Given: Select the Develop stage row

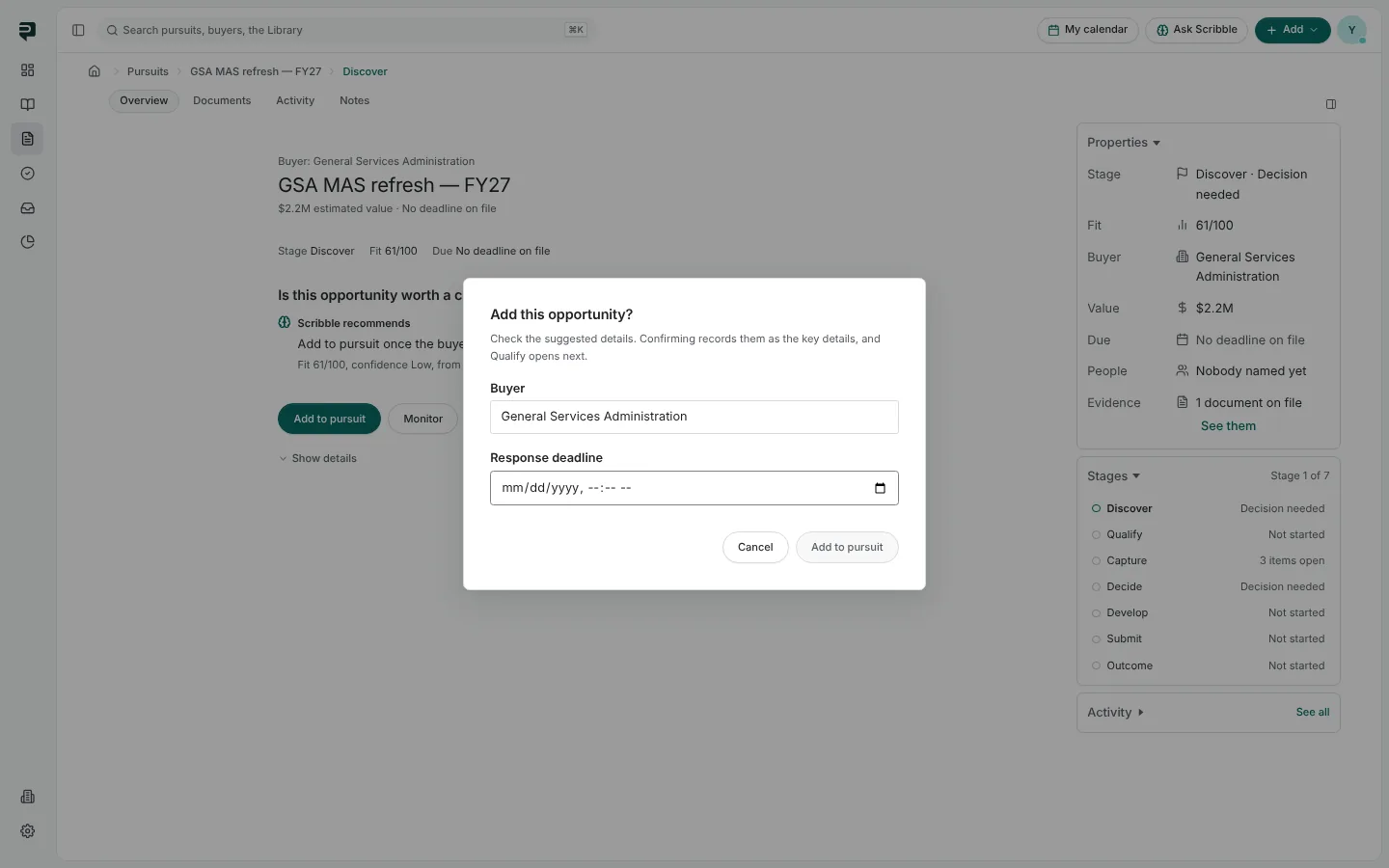Looking at the screenshot, I should (1208, 612).
